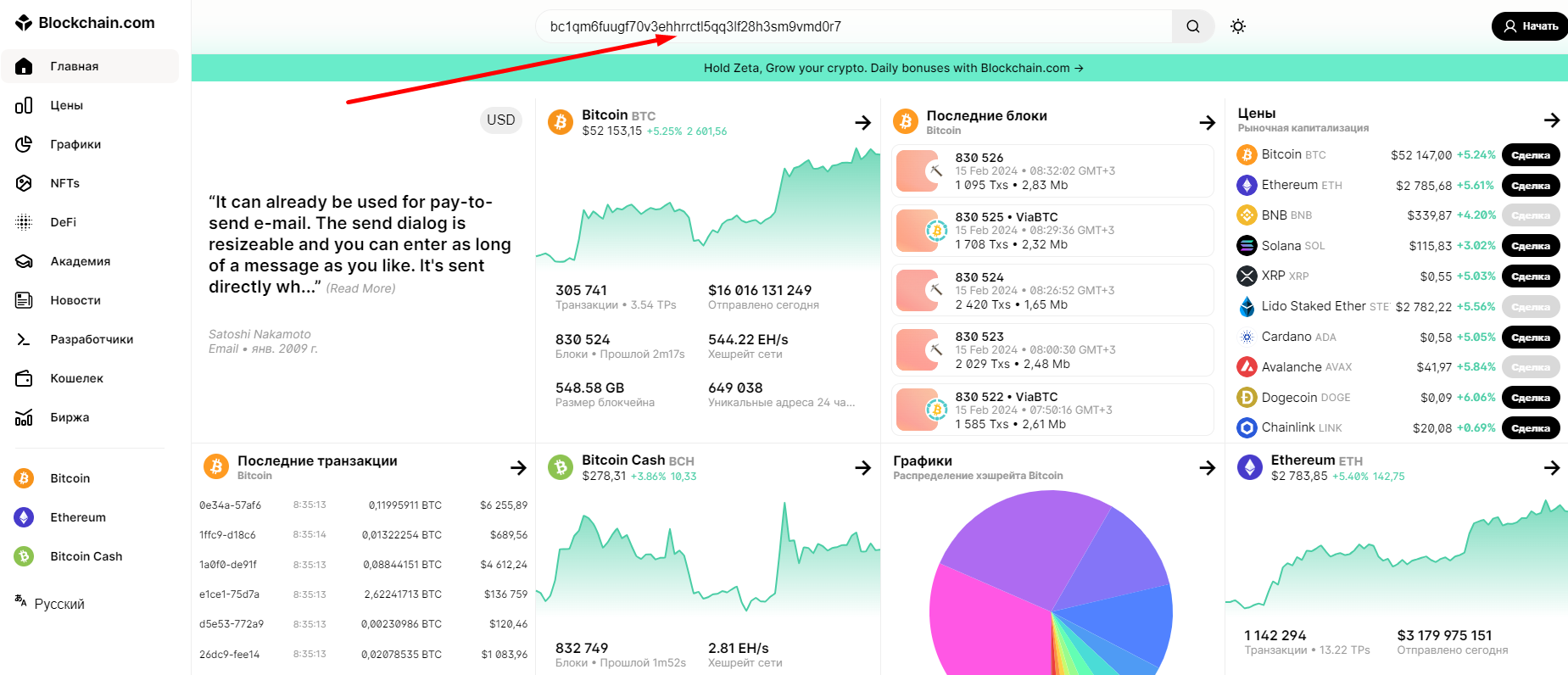Open block 830 523
The image size is (1568, 675).
[x=1052, y=350]
